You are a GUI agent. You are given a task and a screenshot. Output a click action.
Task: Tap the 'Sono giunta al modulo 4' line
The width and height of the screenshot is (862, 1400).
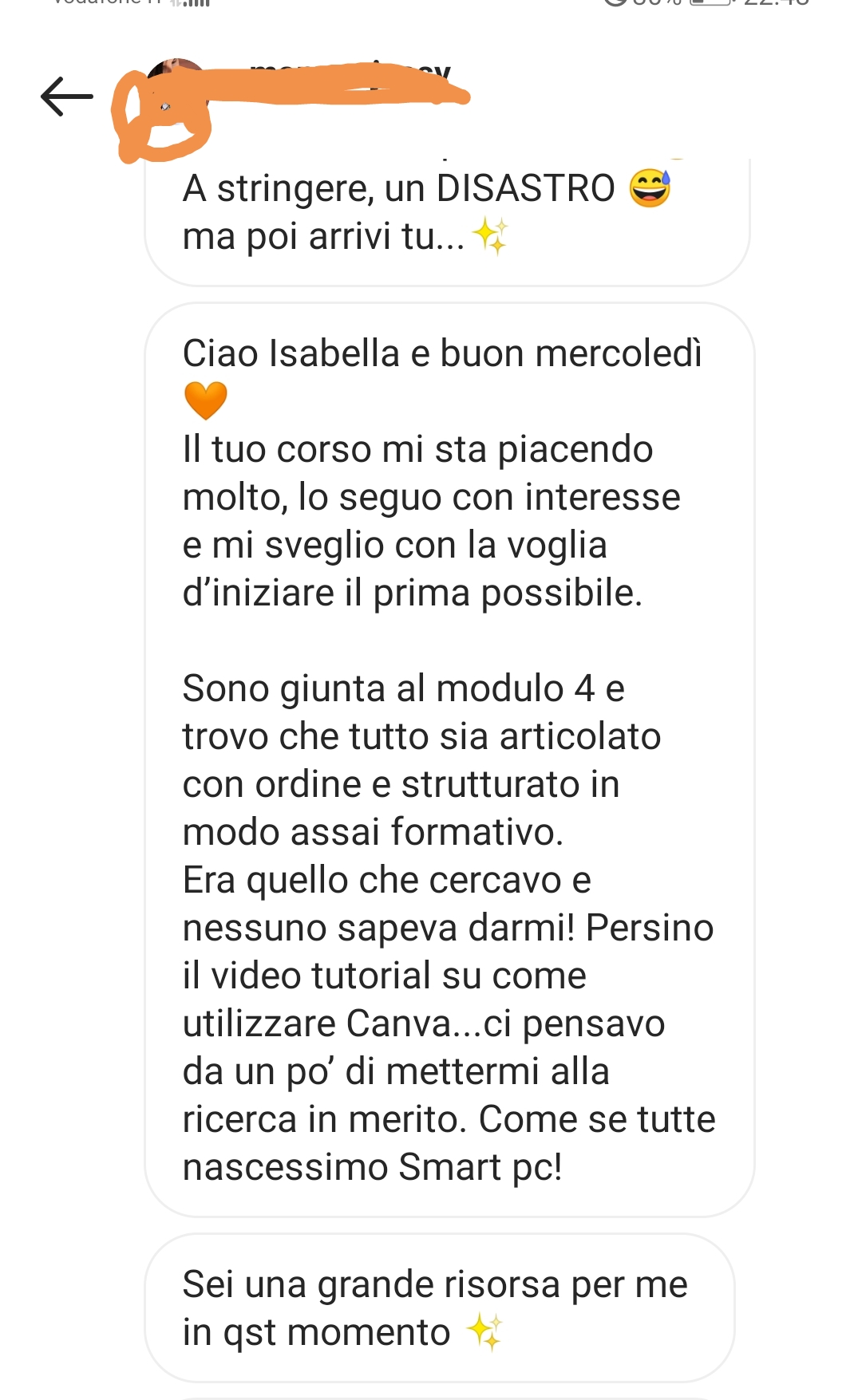(x=403, y=688)
